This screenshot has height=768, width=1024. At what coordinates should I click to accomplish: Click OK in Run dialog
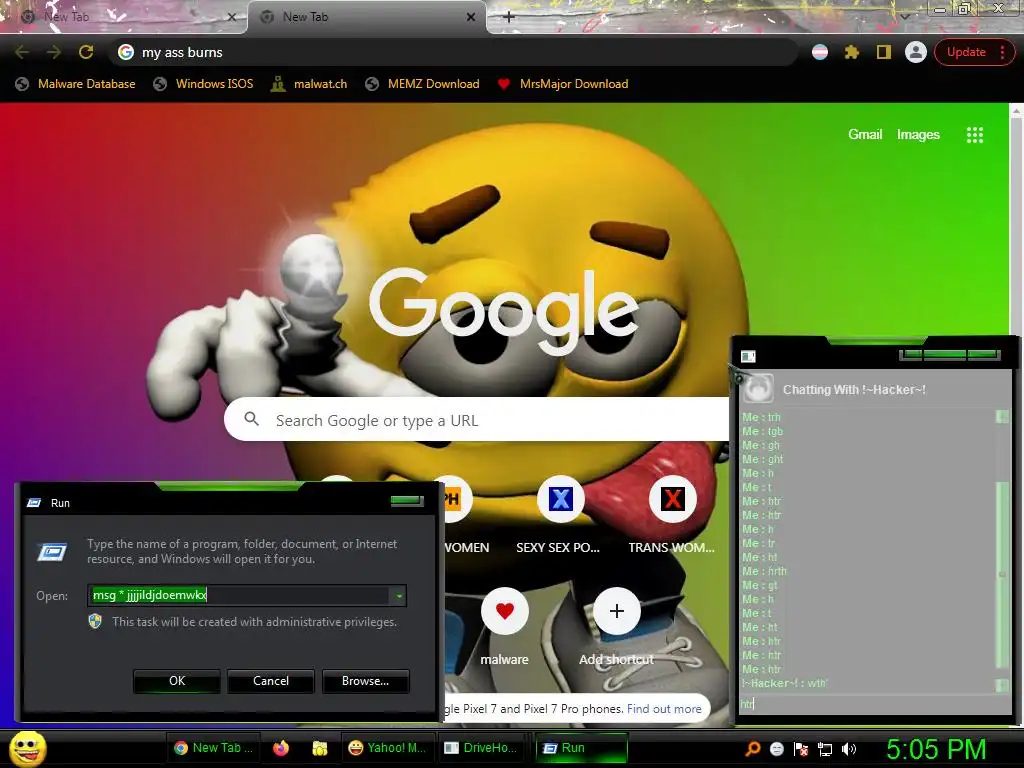(x=177, y=681)
